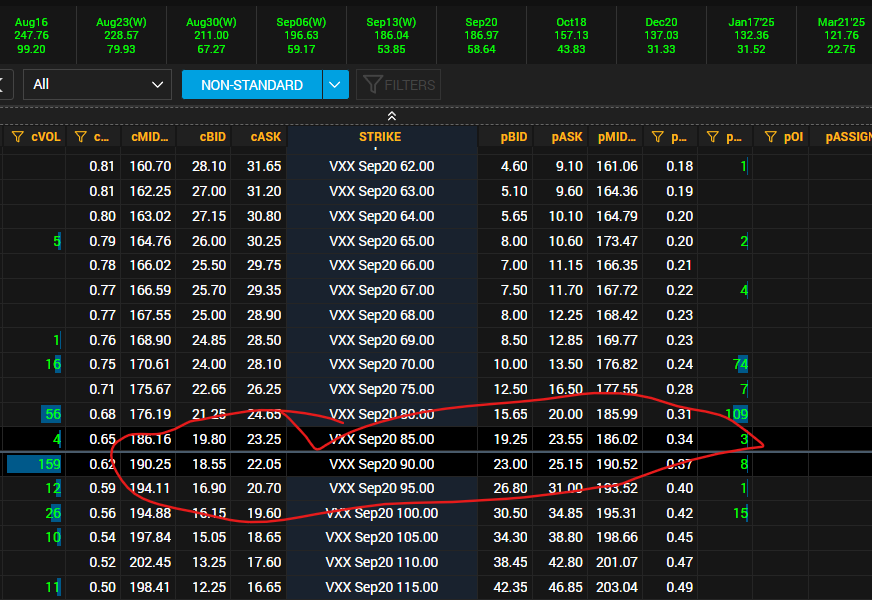Click strike VXX Sep20 65.00

(x=382, y=241)
